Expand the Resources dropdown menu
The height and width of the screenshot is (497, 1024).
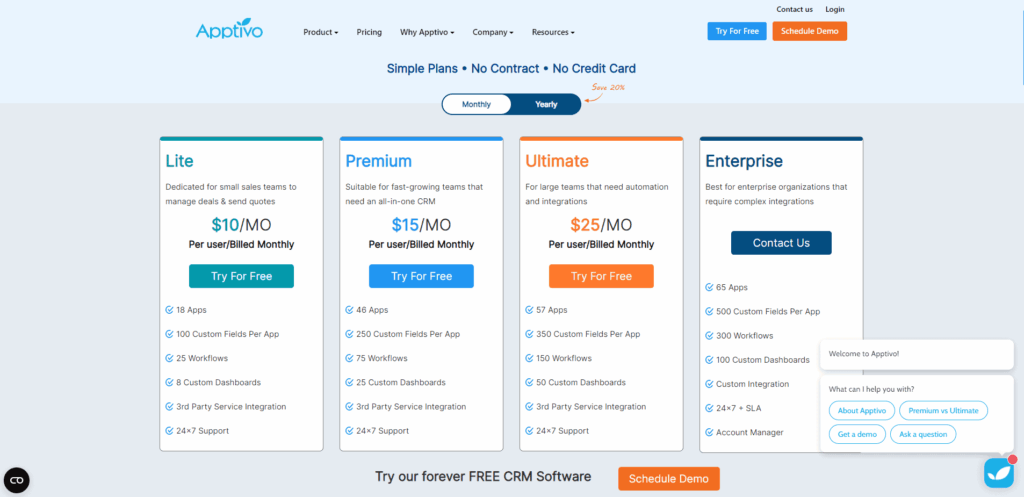[x=553, y=32]
